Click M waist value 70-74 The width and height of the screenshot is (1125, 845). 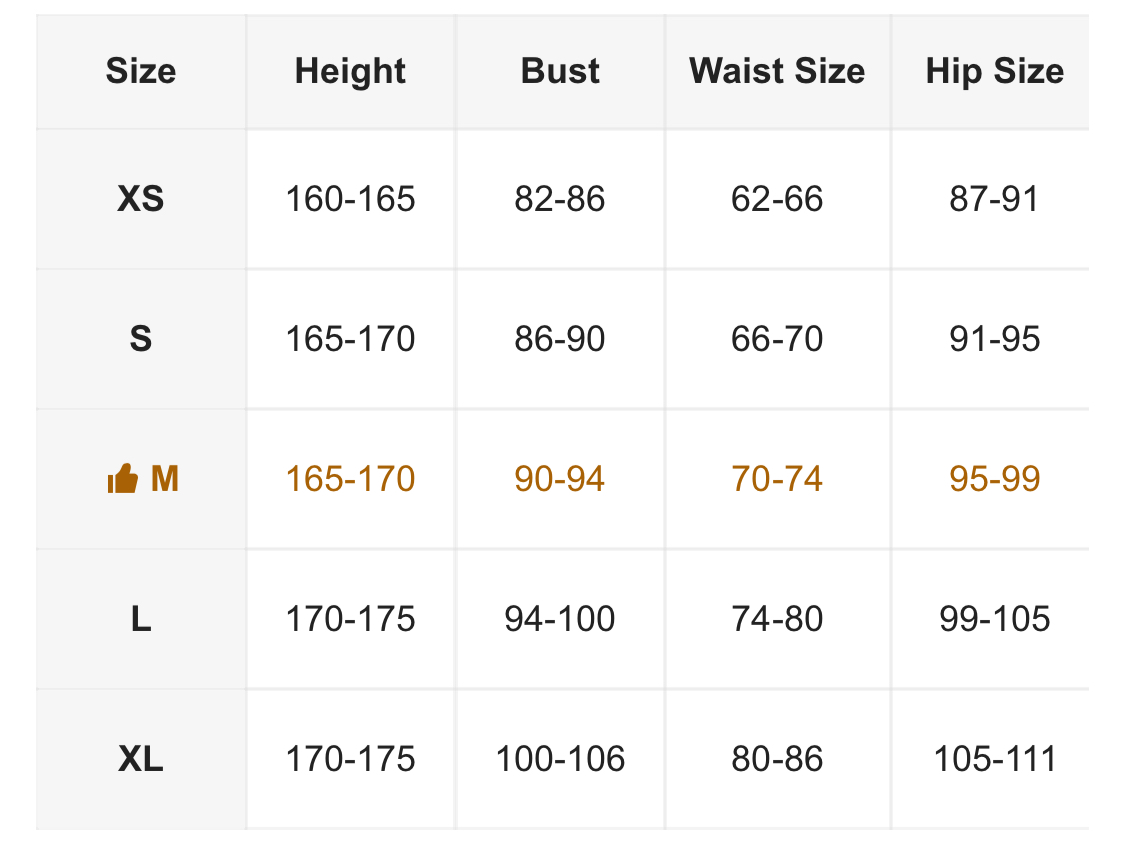[777, 479]
